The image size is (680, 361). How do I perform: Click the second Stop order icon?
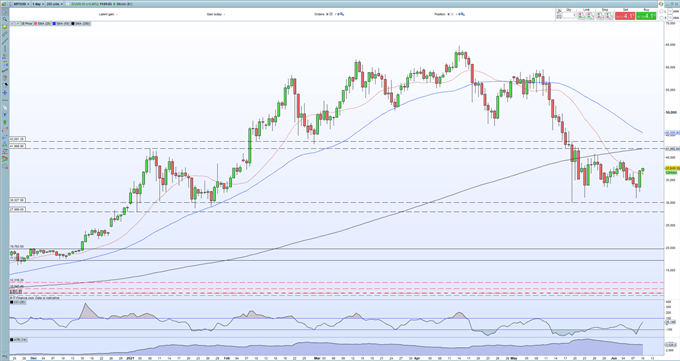[610, 16]
